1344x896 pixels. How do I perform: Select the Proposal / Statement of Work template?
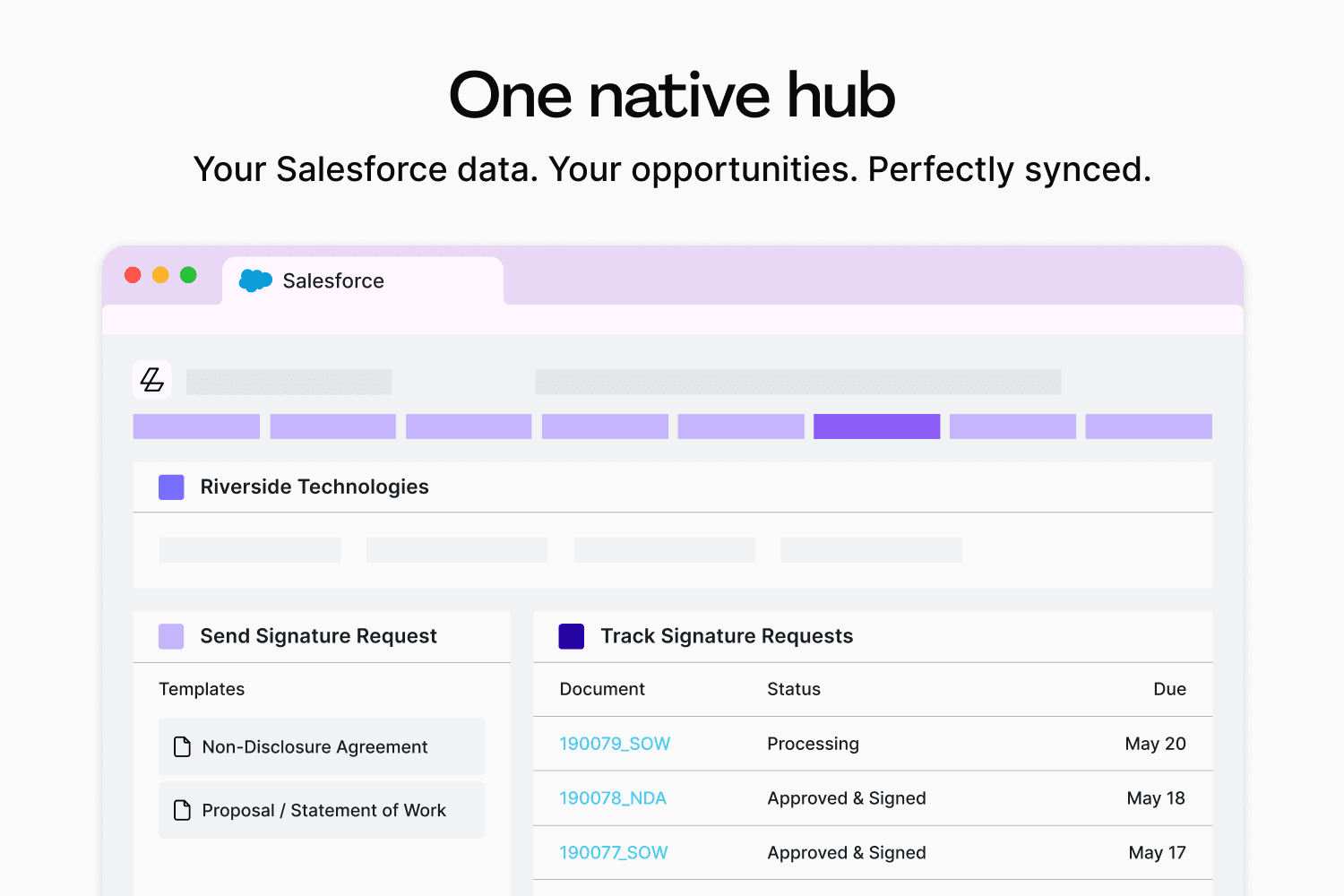(x=322, y=810)
